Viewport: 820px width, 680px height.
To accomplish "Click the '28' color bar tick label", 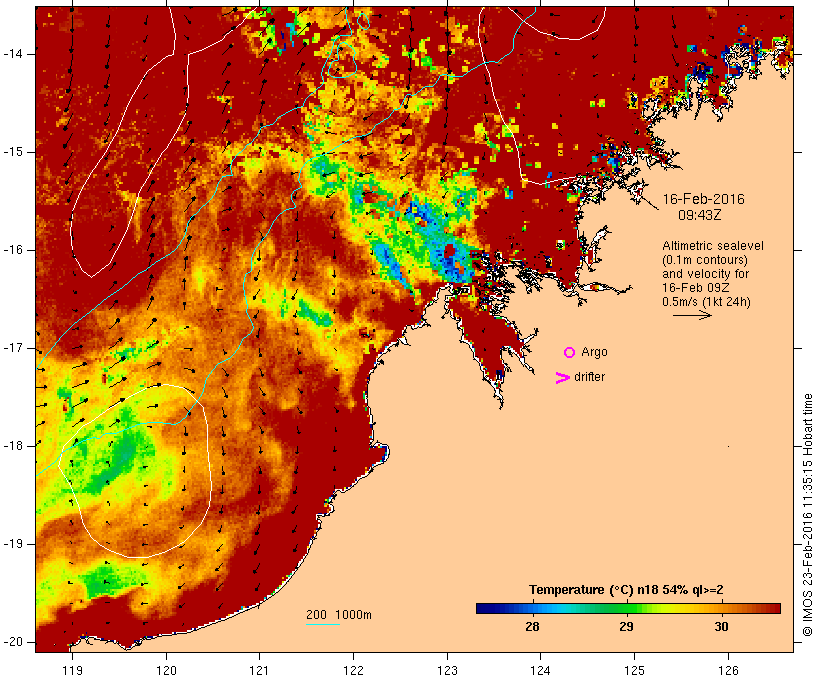I will pos(532,627).
